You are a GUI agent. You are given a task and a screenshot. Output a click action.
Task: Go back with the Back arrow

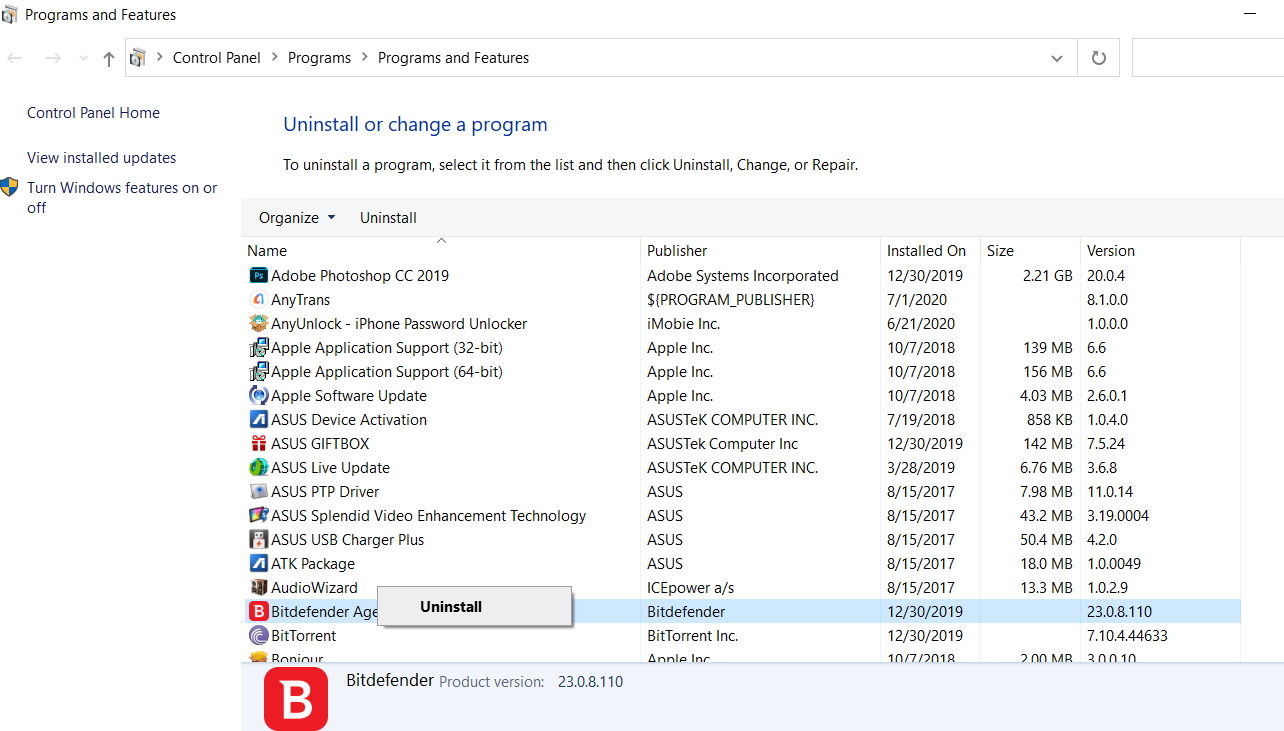[15, 58]
